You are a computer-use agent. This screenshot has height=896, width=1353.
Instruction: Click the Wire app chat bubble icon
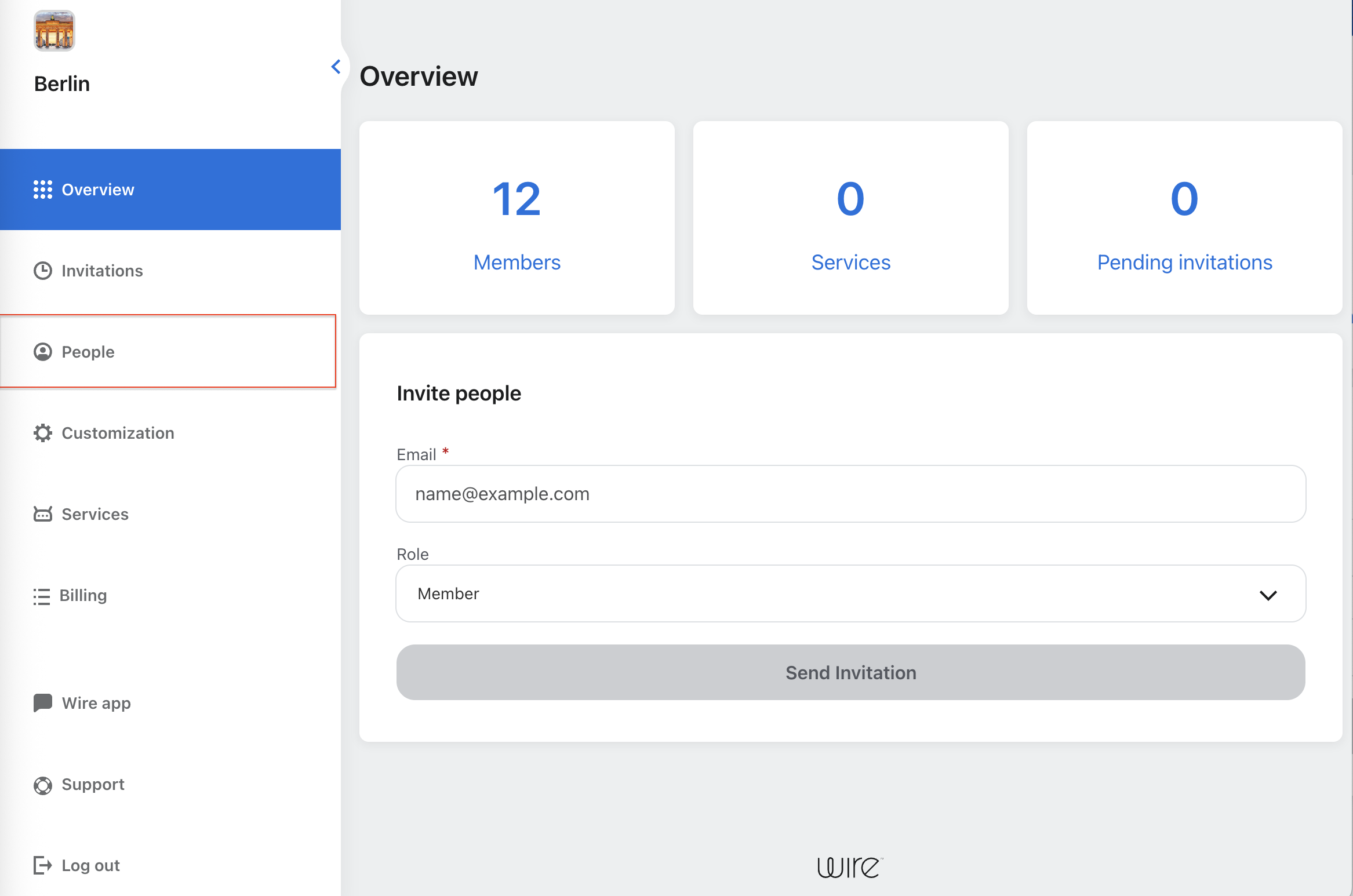point(43,703)
